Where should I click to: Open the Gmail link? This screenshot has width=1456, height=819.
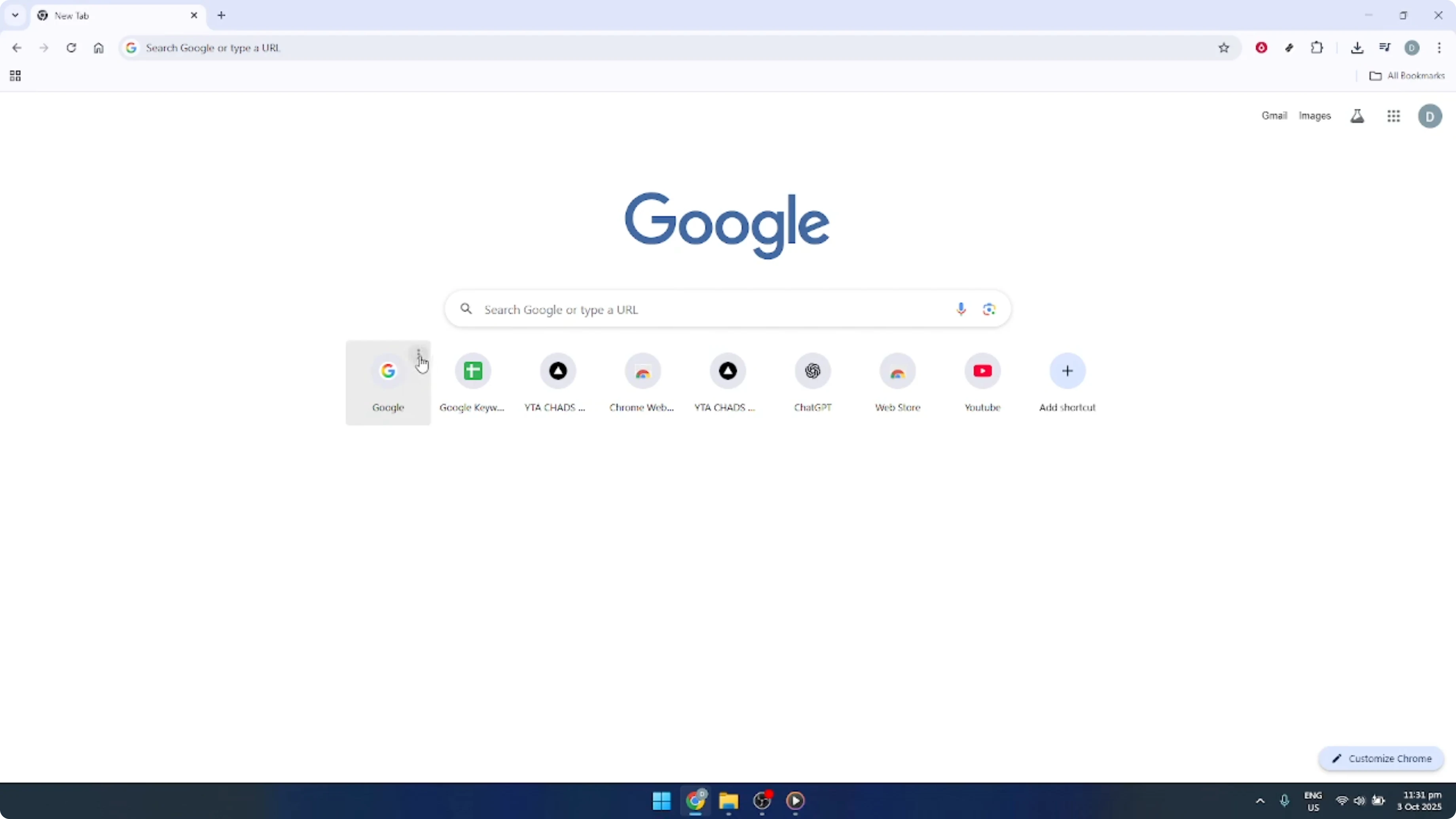click(x=1274, y=116)
